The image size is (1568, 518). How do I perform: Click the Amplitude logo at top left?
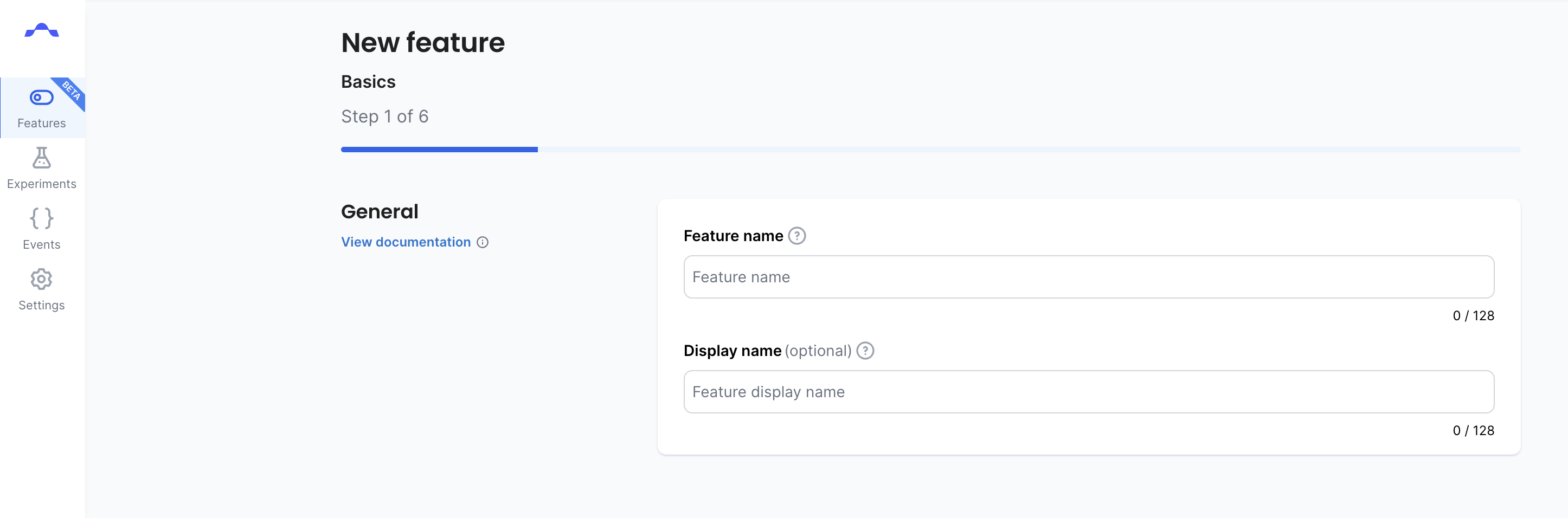click(41, 29)
